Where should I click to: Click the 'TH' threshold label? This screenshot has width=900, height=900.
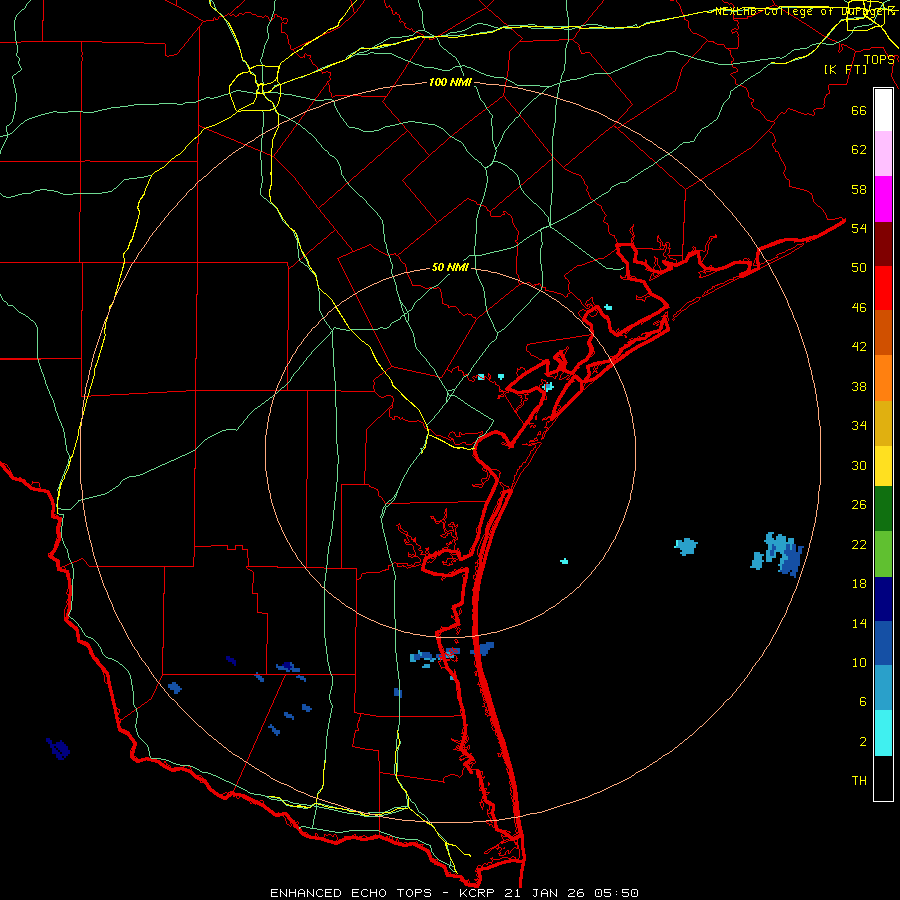coord(859,781)
